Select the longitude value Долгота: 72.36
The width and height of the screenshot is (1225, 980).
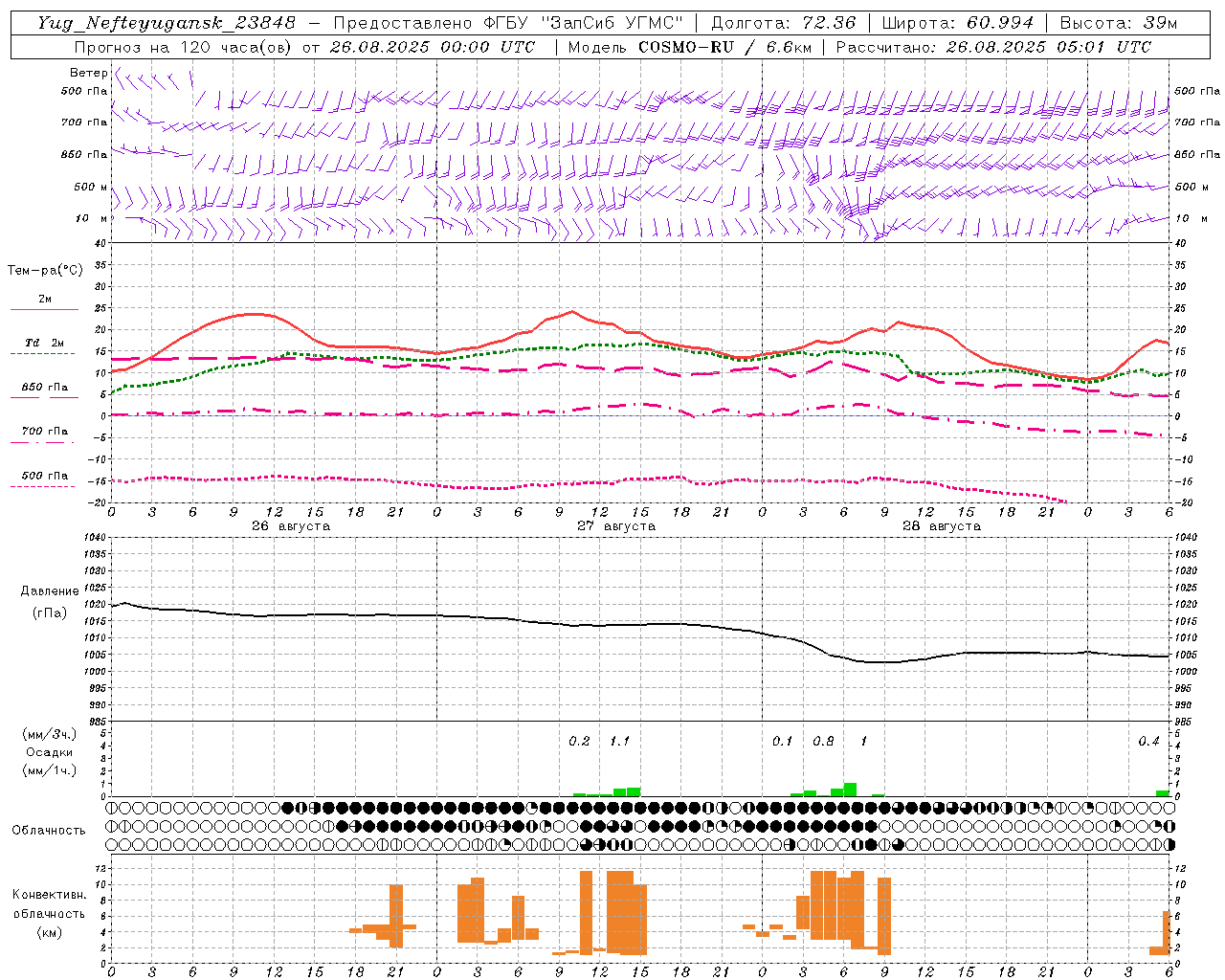pos(783,23)
